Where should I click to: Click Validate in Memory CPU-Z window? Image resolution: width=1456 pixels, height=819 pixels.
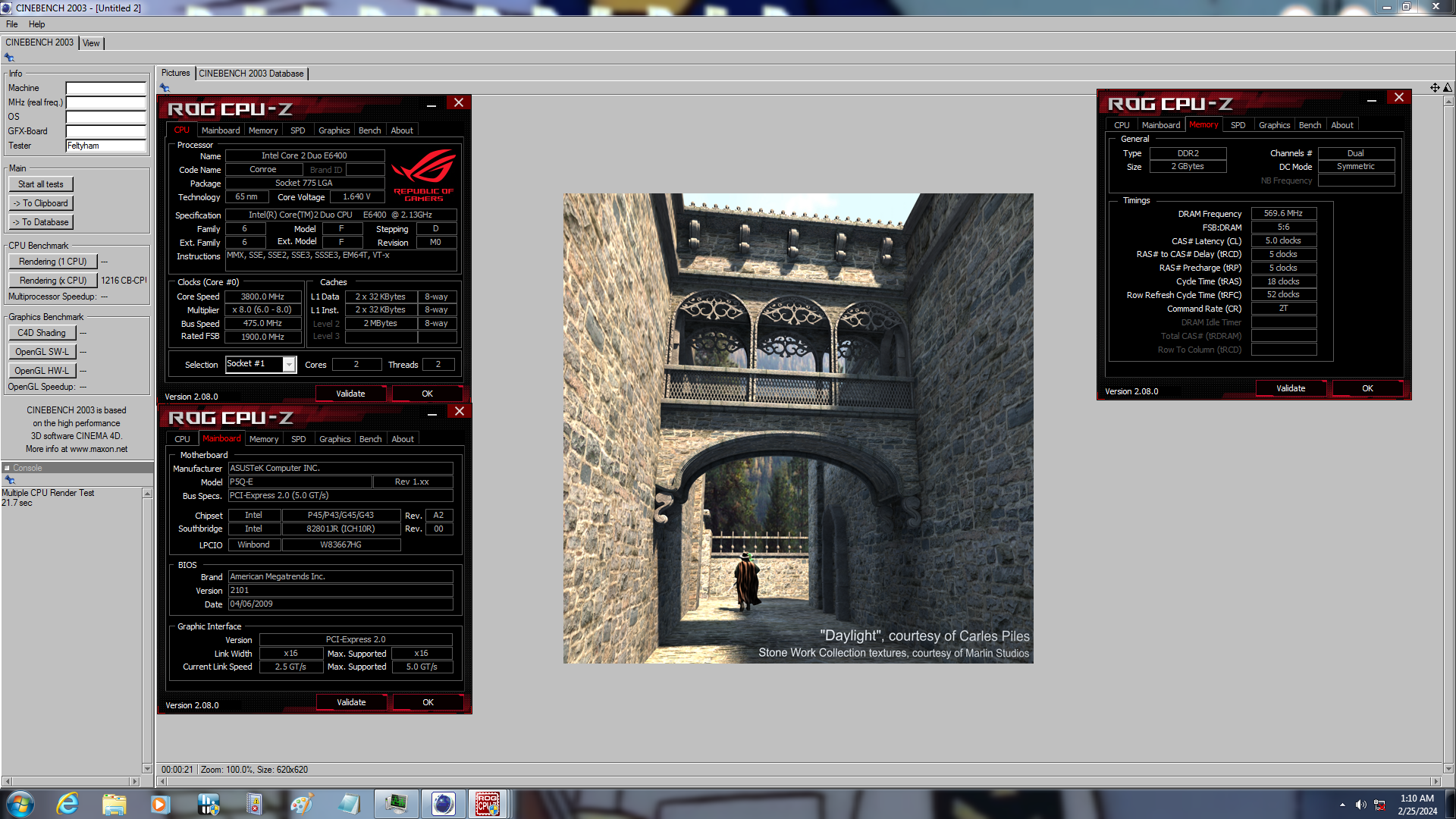1291,388
